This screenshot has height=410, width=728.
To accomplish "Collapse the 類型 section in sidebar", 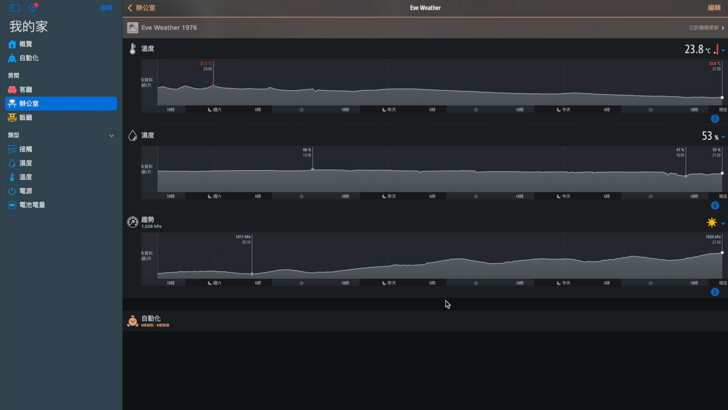I will pyautogui.click(x=111, y=135).
